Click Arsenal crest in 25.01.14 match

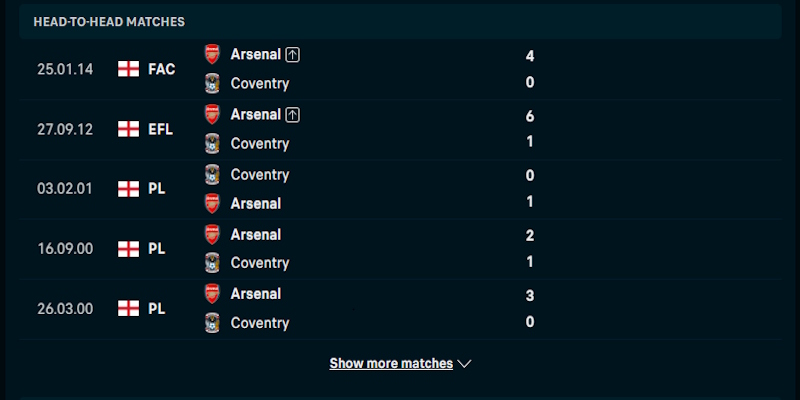pyautogui.click(x=212, y=54)
